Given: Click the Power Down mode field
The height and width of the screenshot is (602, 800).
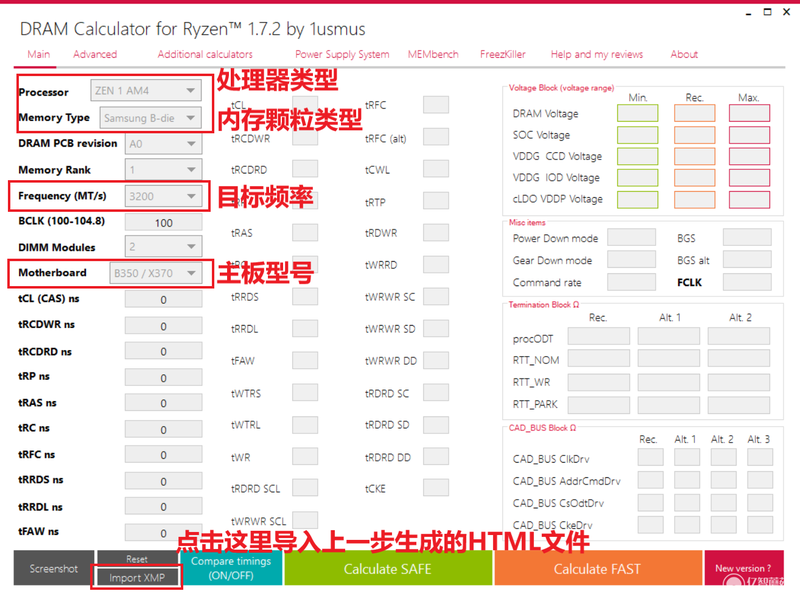Looking at the screenshot, I should [632, 237].
